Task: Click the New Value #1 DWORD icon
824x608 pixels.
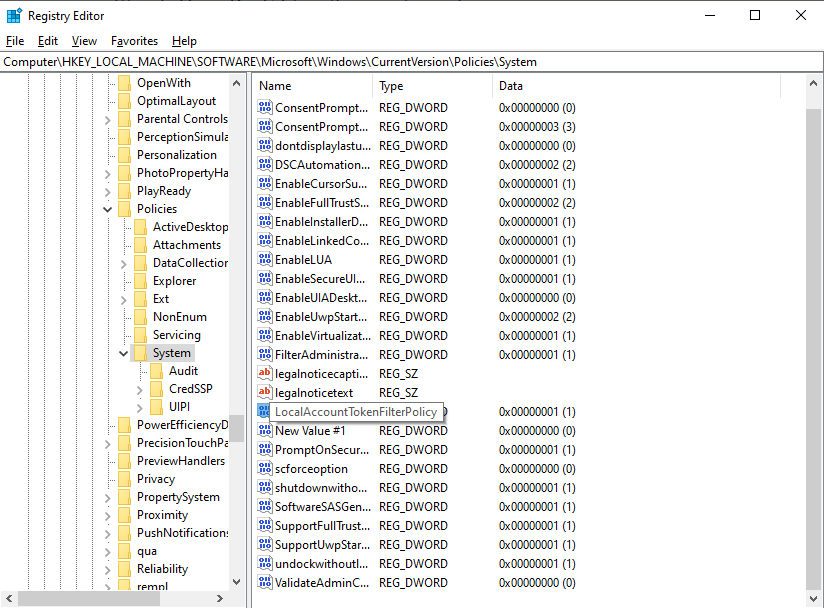Action: (265, 431)
